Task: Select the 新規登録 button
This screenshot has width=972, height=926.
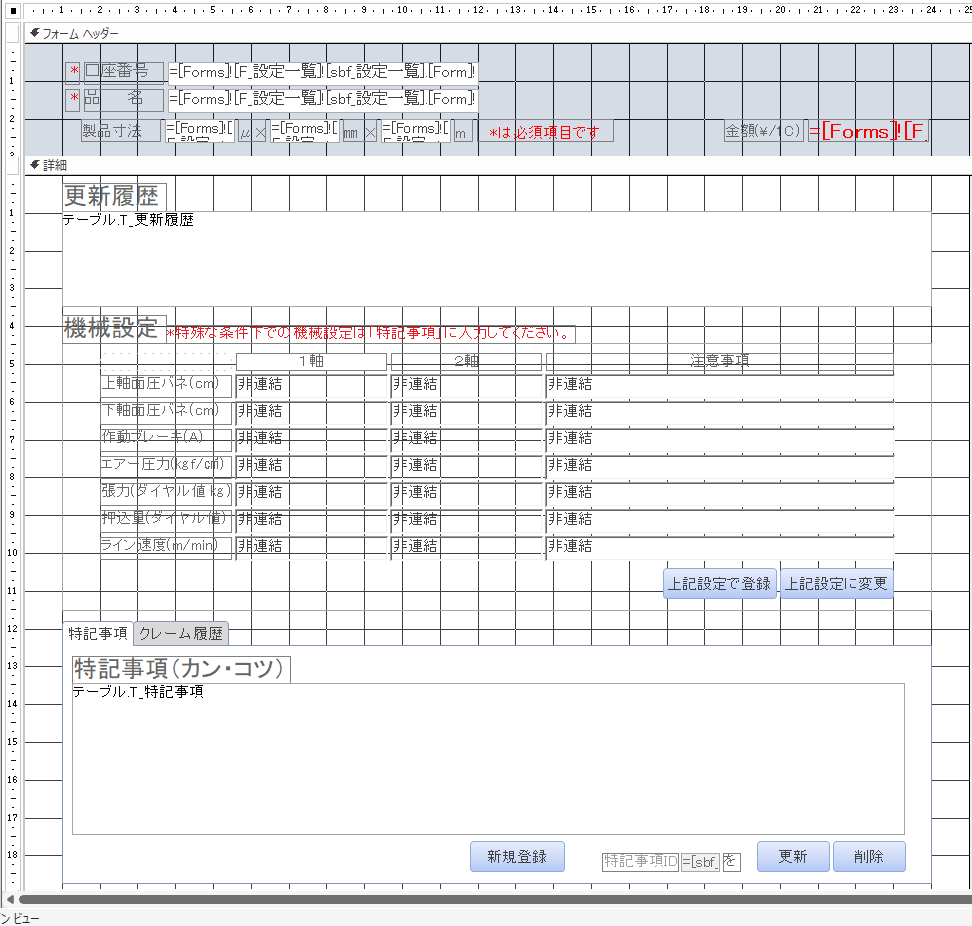Action: coord(517,856)
